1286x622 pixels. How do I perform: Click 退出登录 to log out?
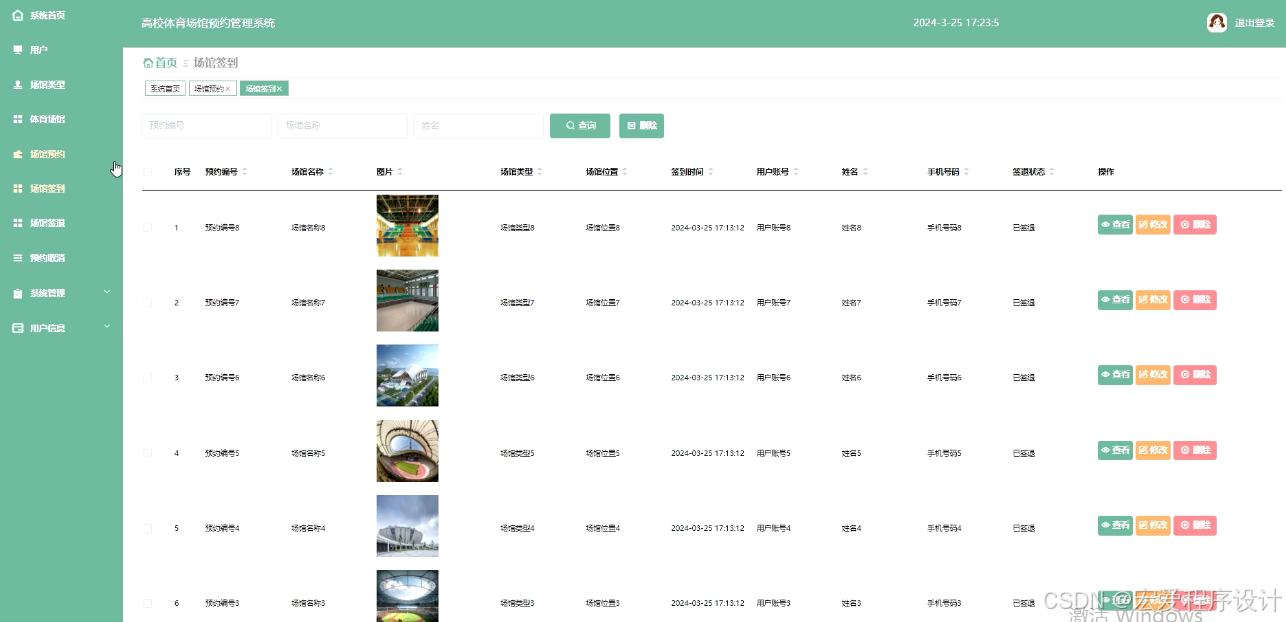1254,23
